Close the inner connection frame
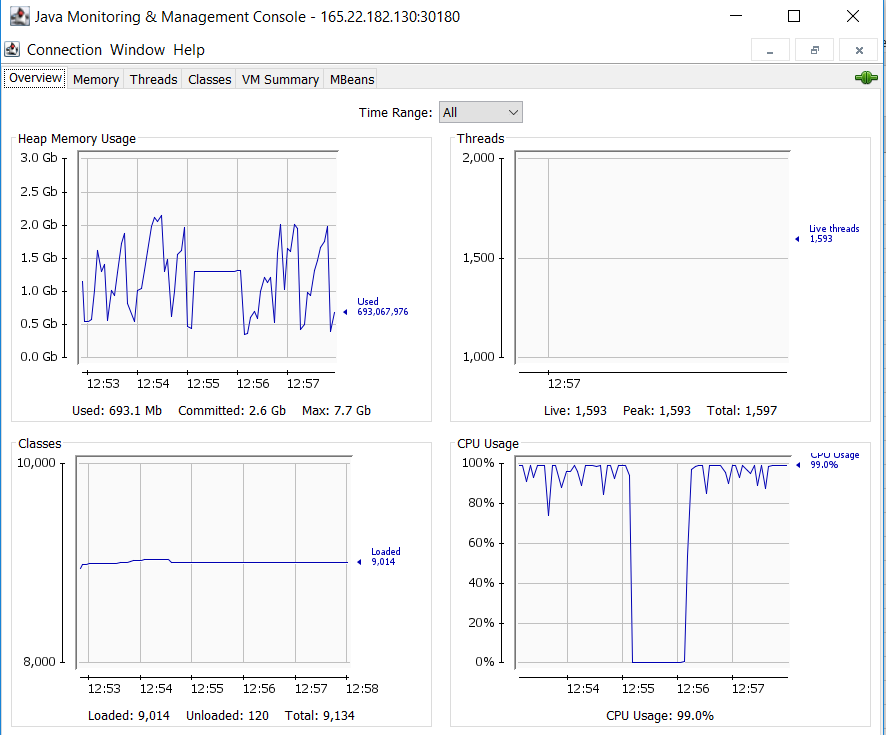This screenshot has height=735, width=886. coord(858,50)
